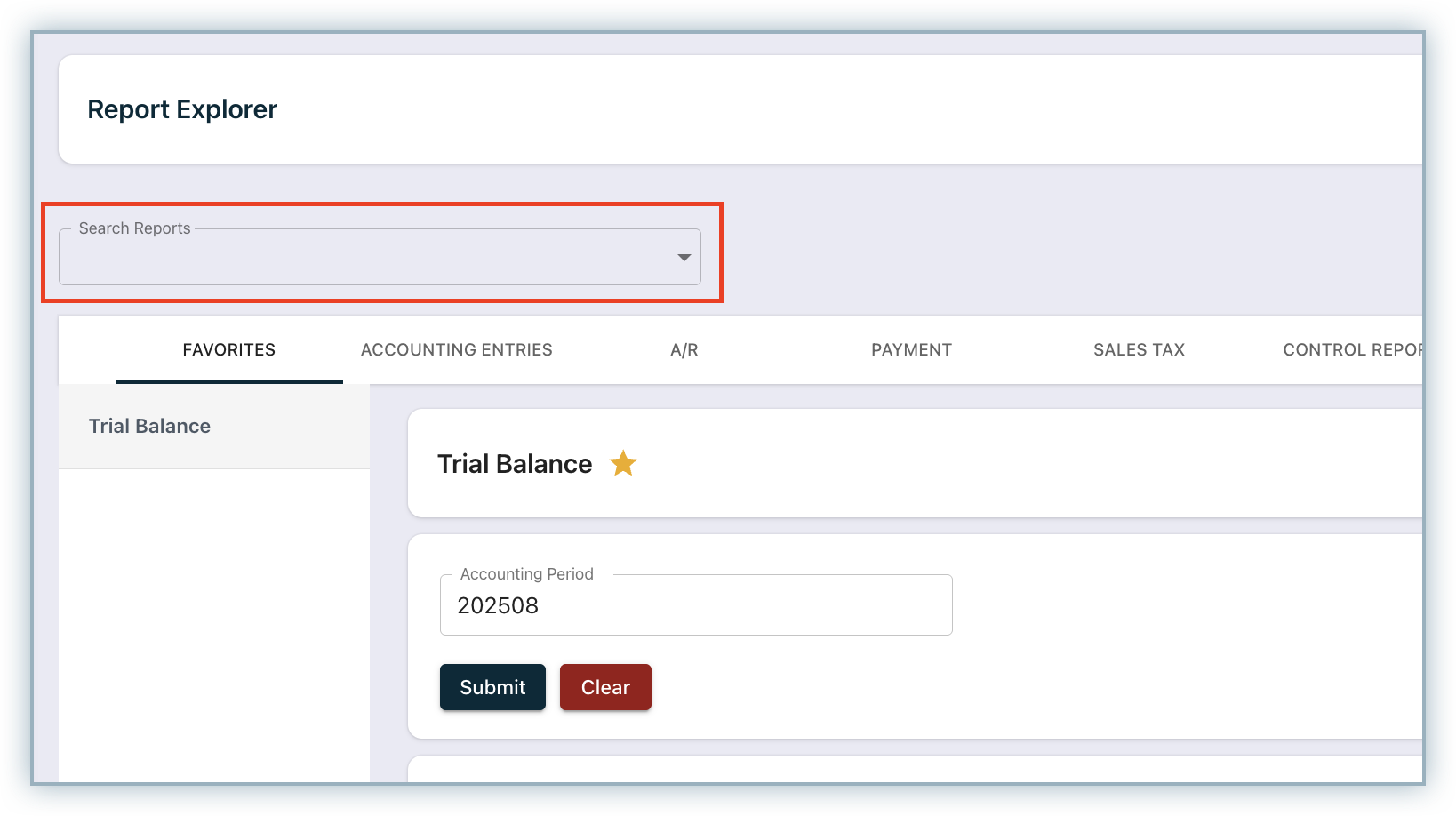The height and width of the screenshot is (816, 1456).
Task: Expand the Search Reports dropdown arrow
Action: coord(684,258)
